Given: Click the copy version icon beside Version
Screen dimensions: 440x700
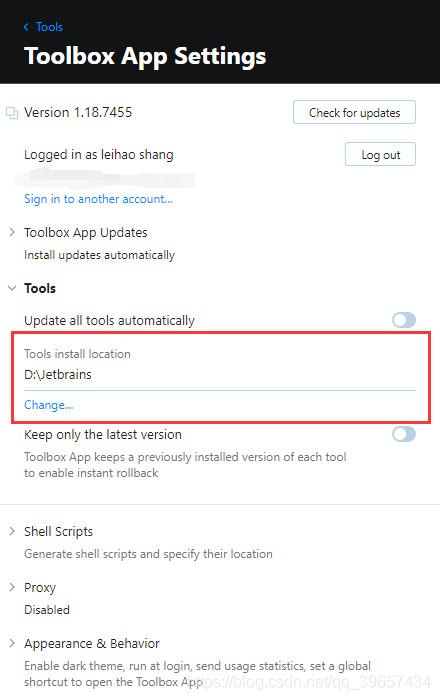Looking at the screenshot, I should click(12, 113).
